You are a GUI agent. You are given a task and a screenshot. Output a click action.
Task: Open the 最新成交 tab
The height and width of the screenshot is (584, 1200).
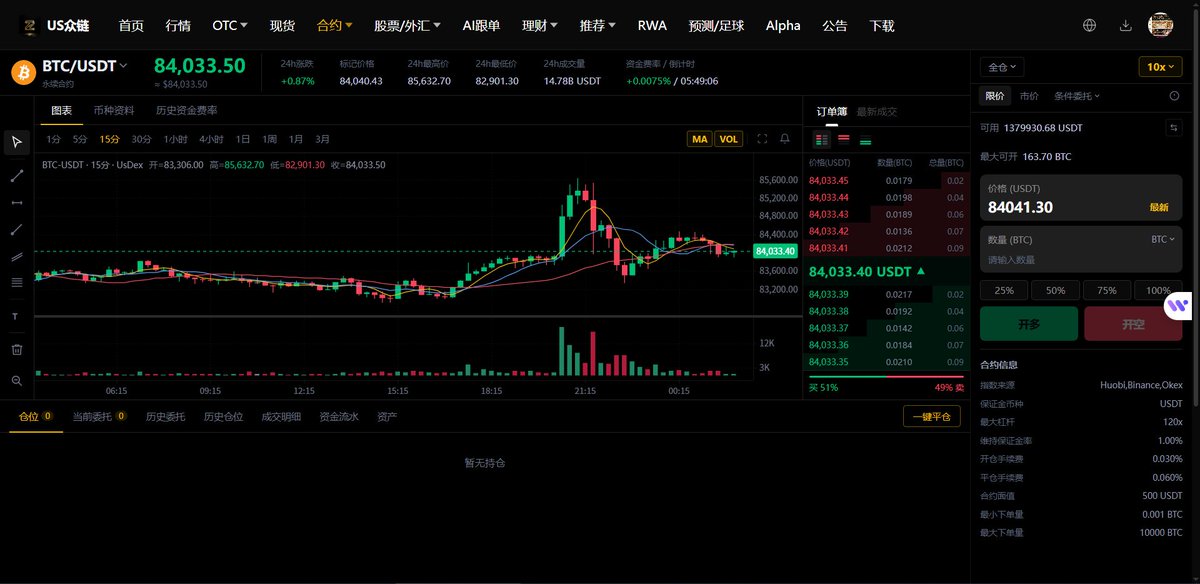(x=877, y=111)
